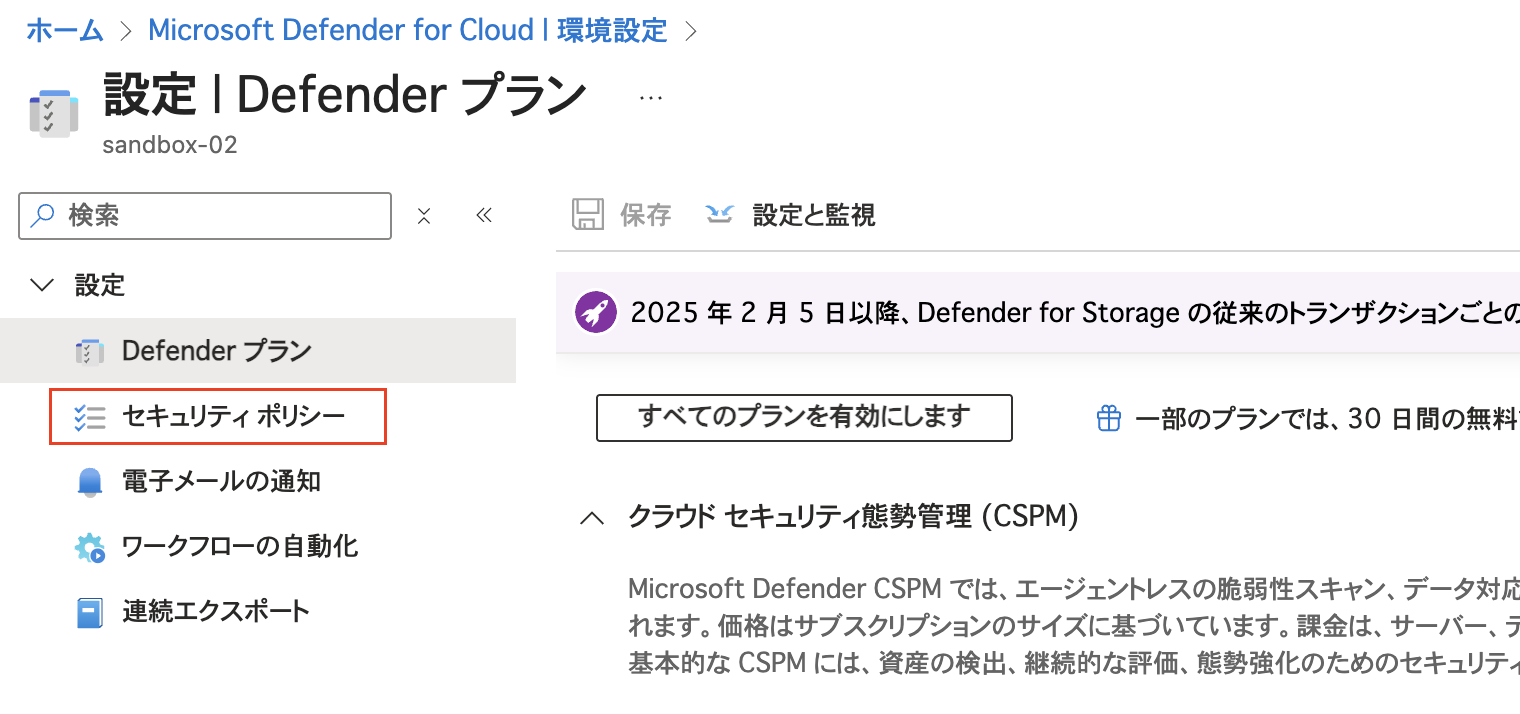
Task: Click the purple rocket notification icon
Action: point(594,313)
